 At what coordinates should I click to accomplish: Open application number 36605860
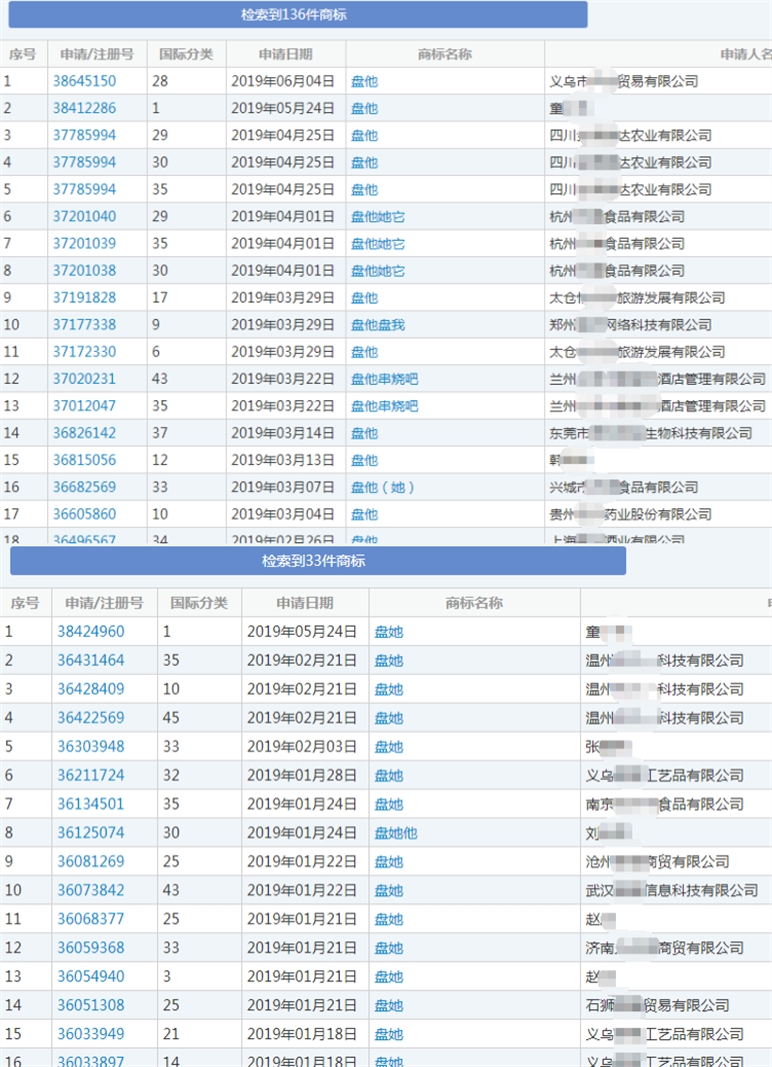[84, 514]
